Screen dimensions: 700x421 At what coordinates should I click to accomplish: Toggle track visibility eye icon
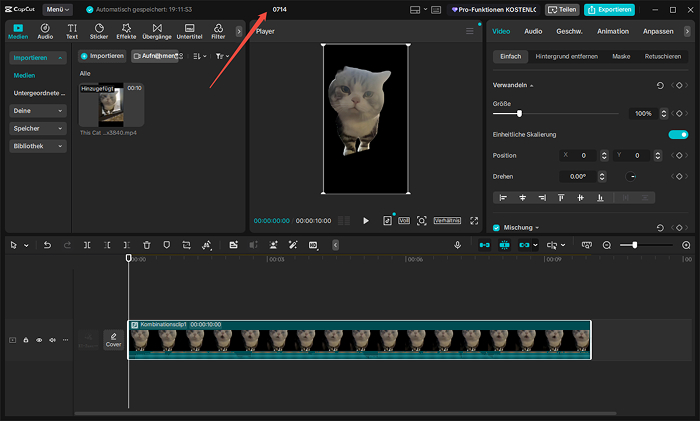coord(39,340)
